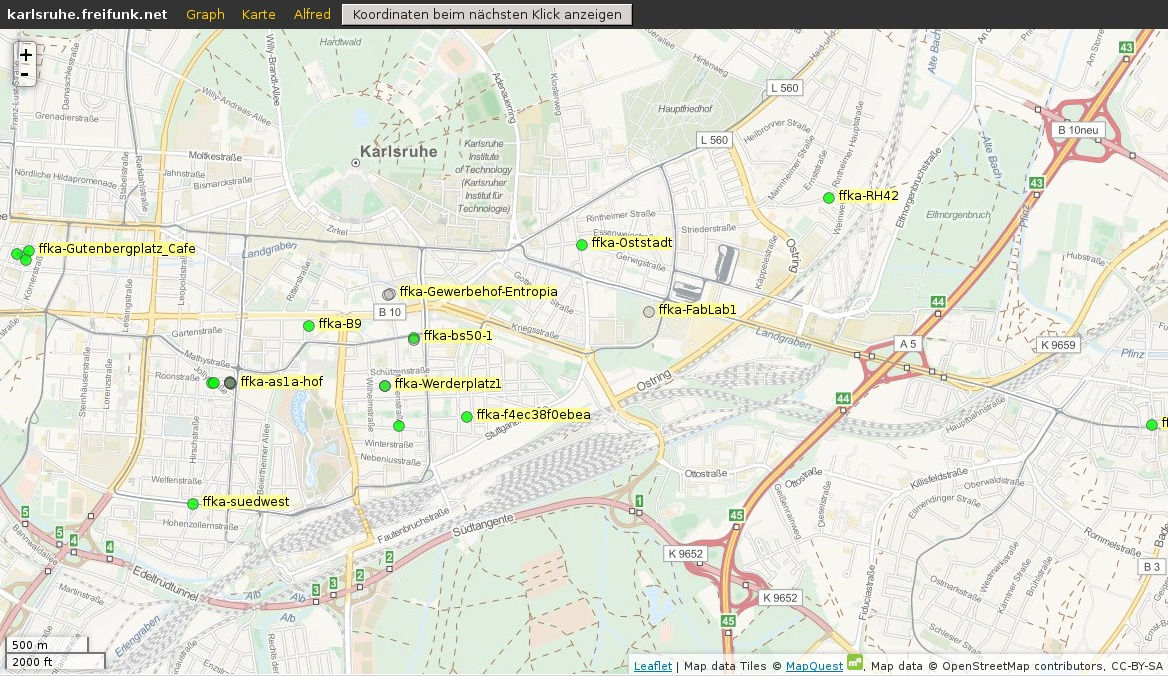Click the MapQuest logo in the attribution bar
Viewport: 1168px width, 676px height.
(853, 662)
